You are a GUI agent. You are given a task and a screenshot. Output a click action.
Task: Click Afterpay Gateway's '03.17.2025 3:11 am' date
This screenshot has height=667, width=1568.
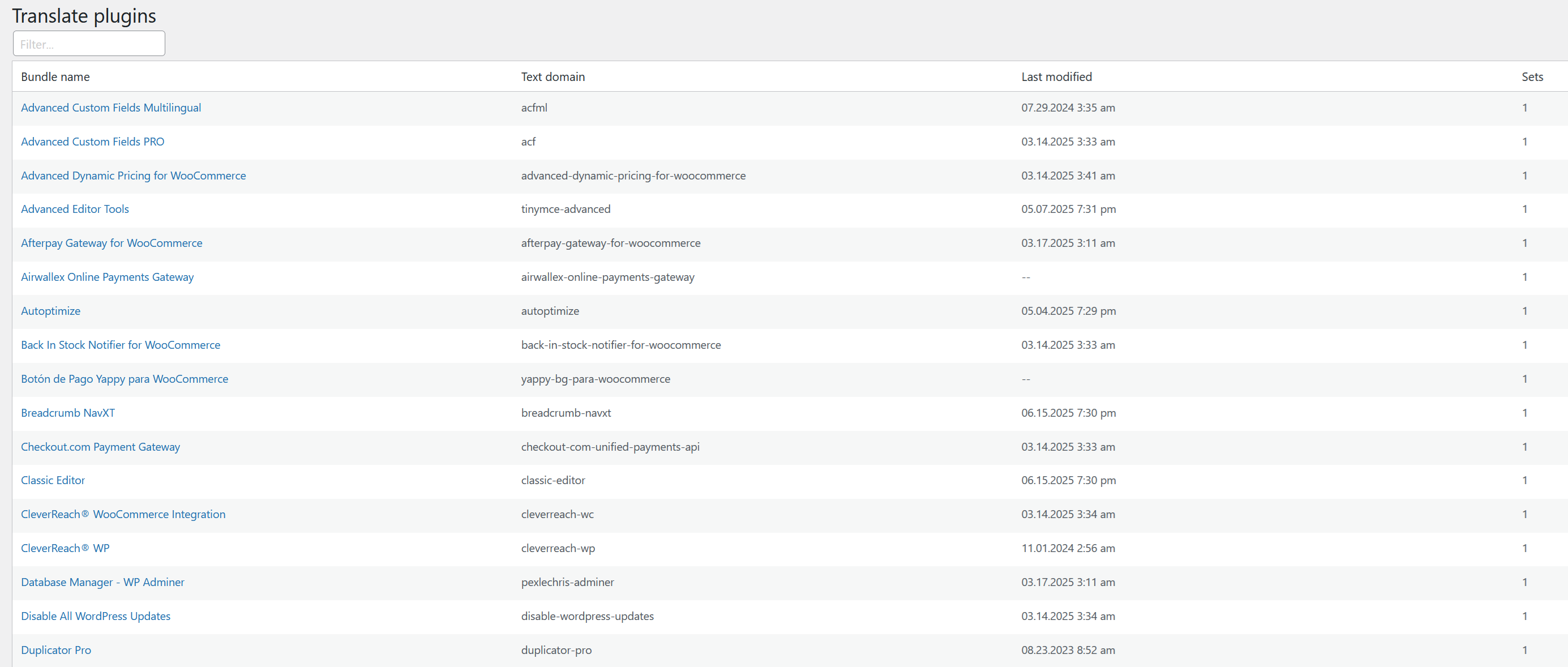pos(1068,243)
